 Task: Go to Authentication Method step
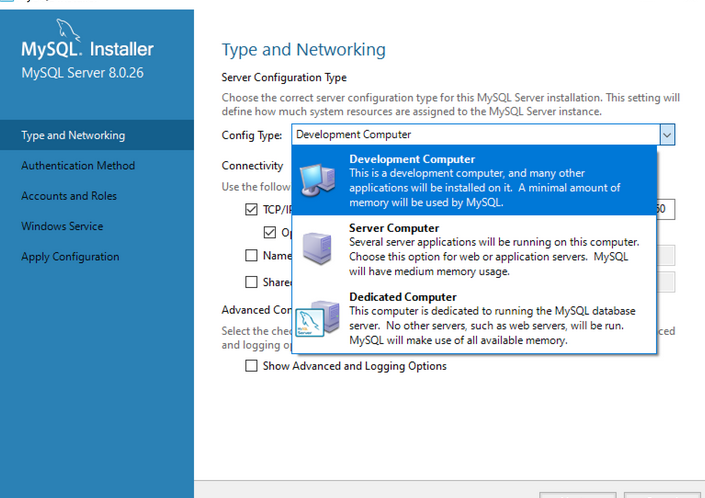click(x=78, y=165)
